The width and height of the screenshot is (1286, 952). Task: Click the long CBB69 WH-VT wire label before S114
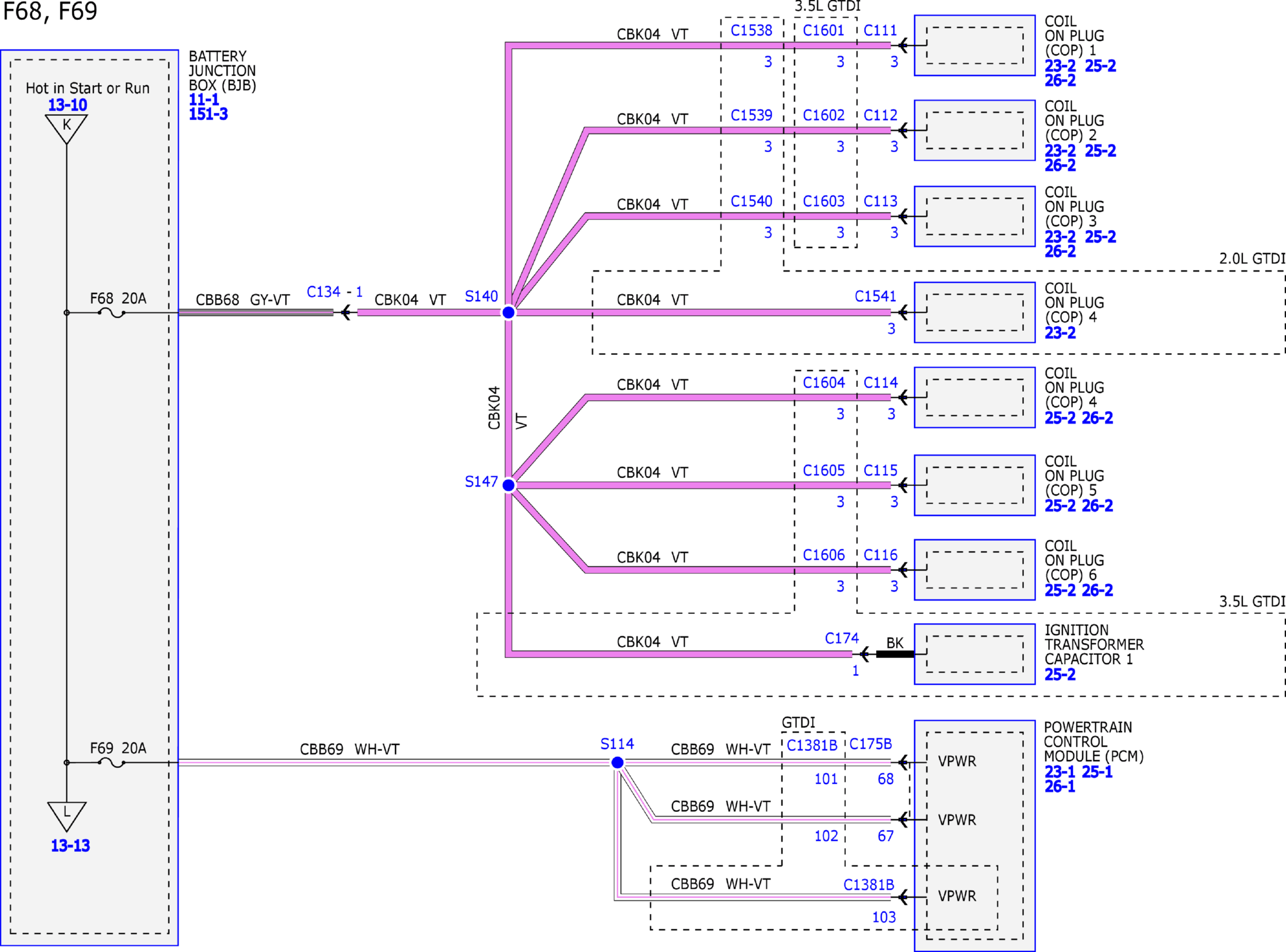coord(350,749)
